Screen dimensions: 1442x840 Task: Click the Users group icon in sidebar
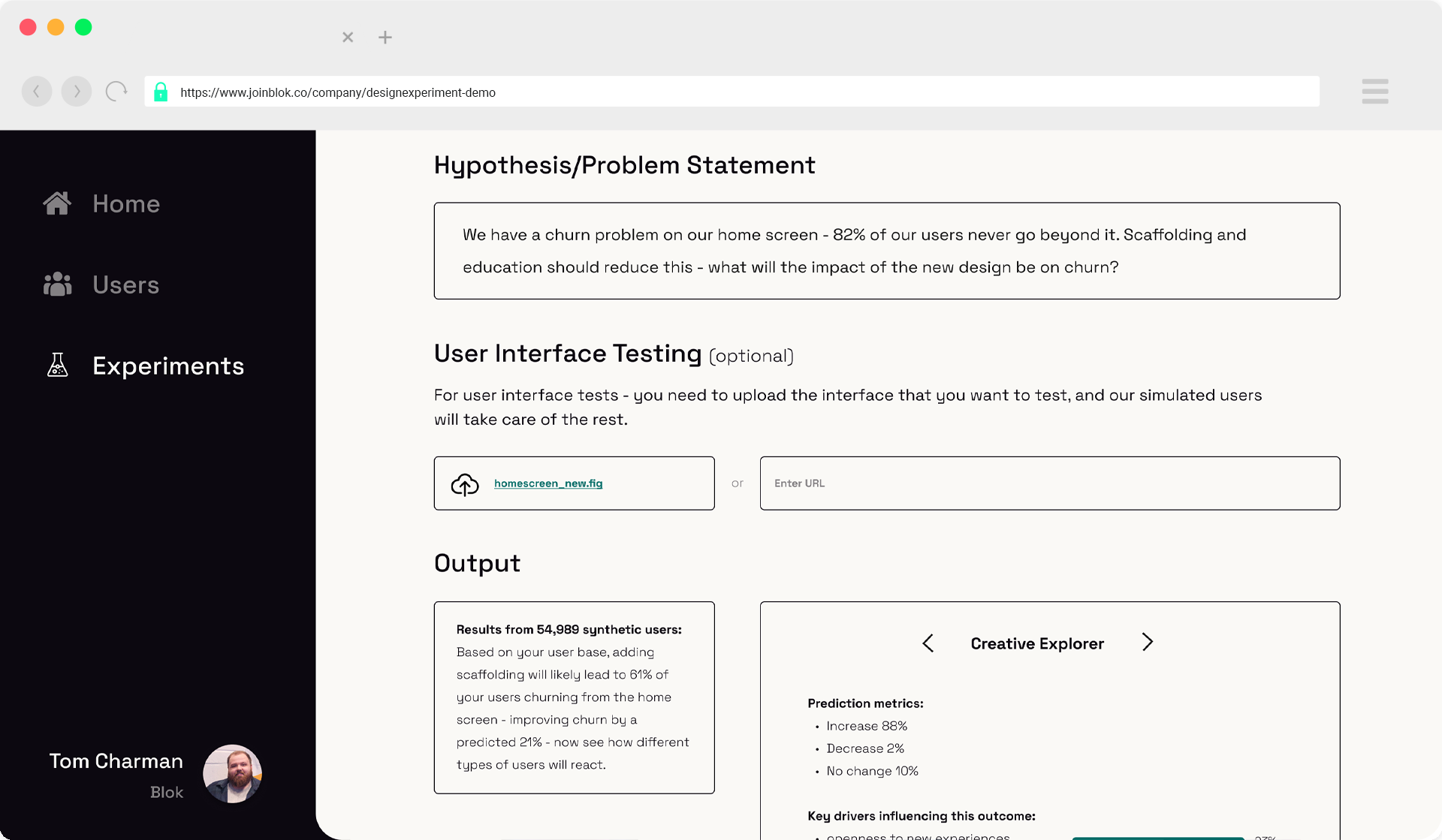pyautogui.click(x=57, y=285)
